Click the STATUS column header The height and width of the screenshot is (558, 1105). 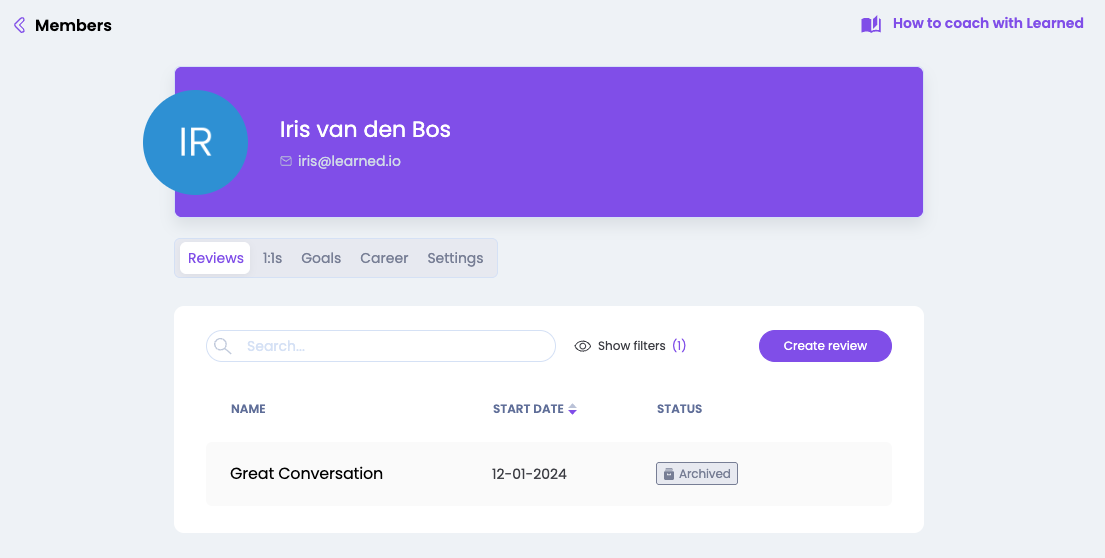[x=679, y=409]
